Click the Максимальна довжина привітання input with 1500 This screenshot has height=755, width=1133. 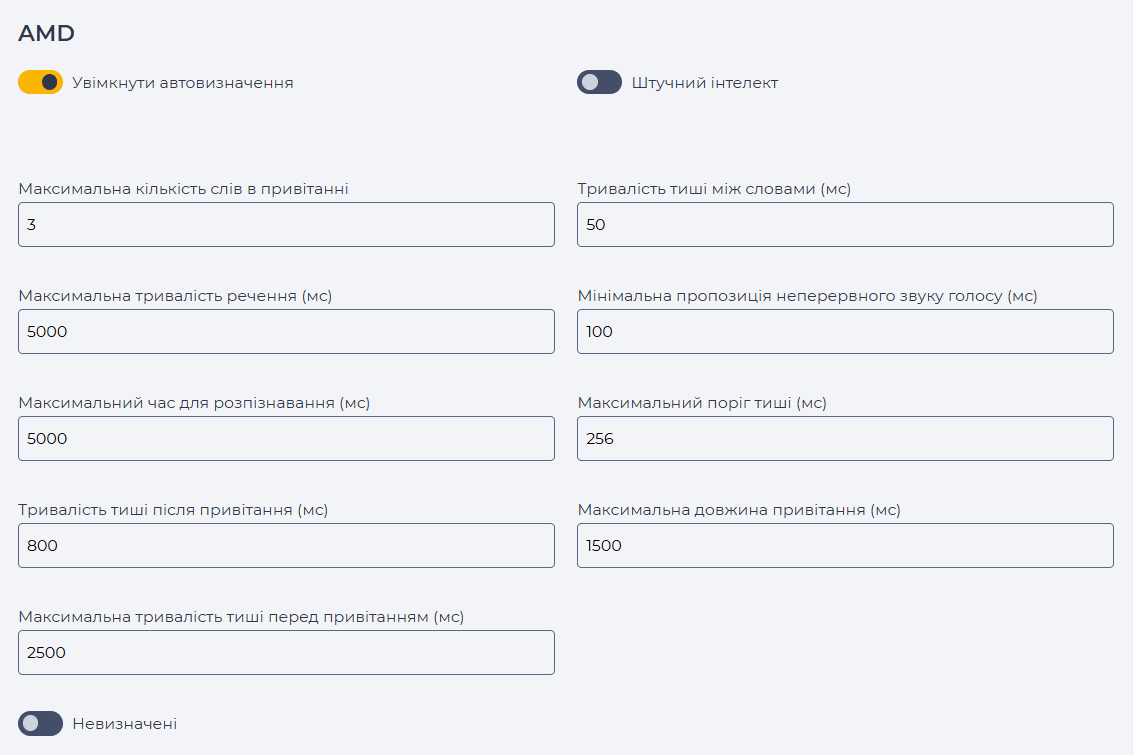point(845,545)
